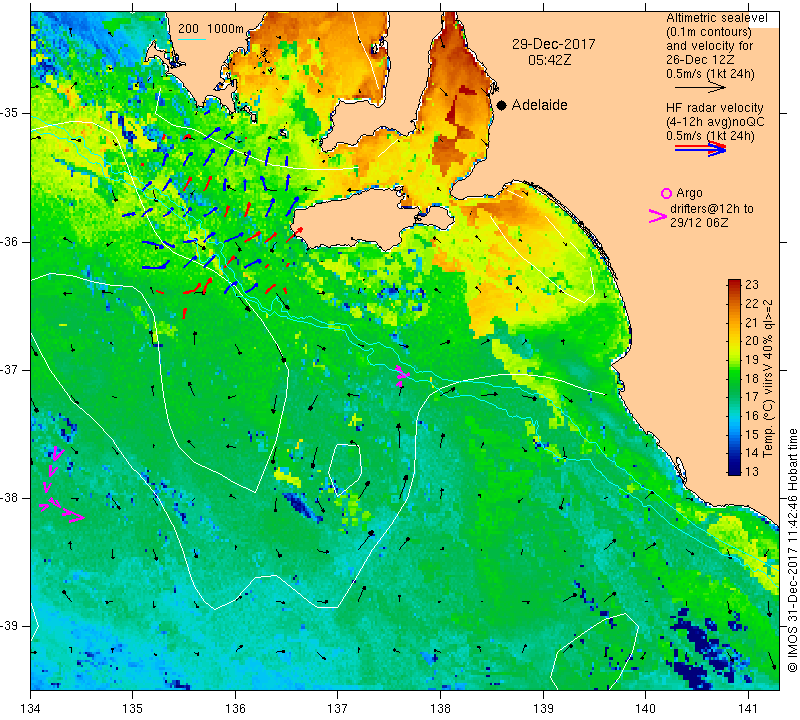Image resolution: width=800 pixels, height=720 pixels.
Task: Click the latitude '-38' axis label
Action: 13,498
